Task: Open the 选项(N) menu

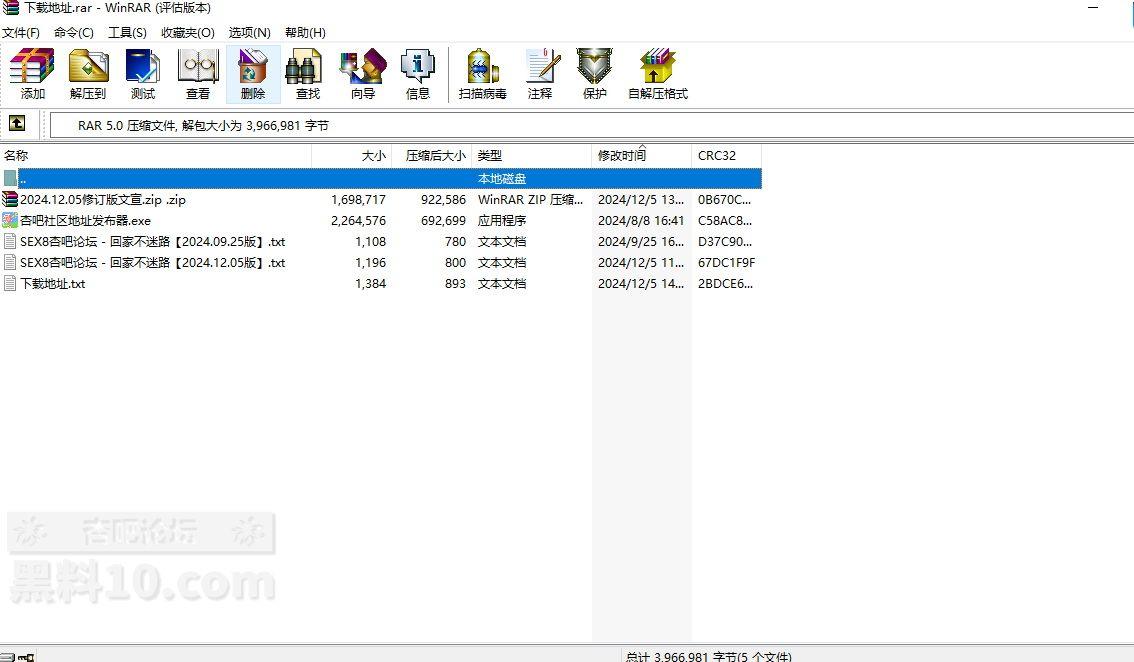Action: tap(249, 33)
